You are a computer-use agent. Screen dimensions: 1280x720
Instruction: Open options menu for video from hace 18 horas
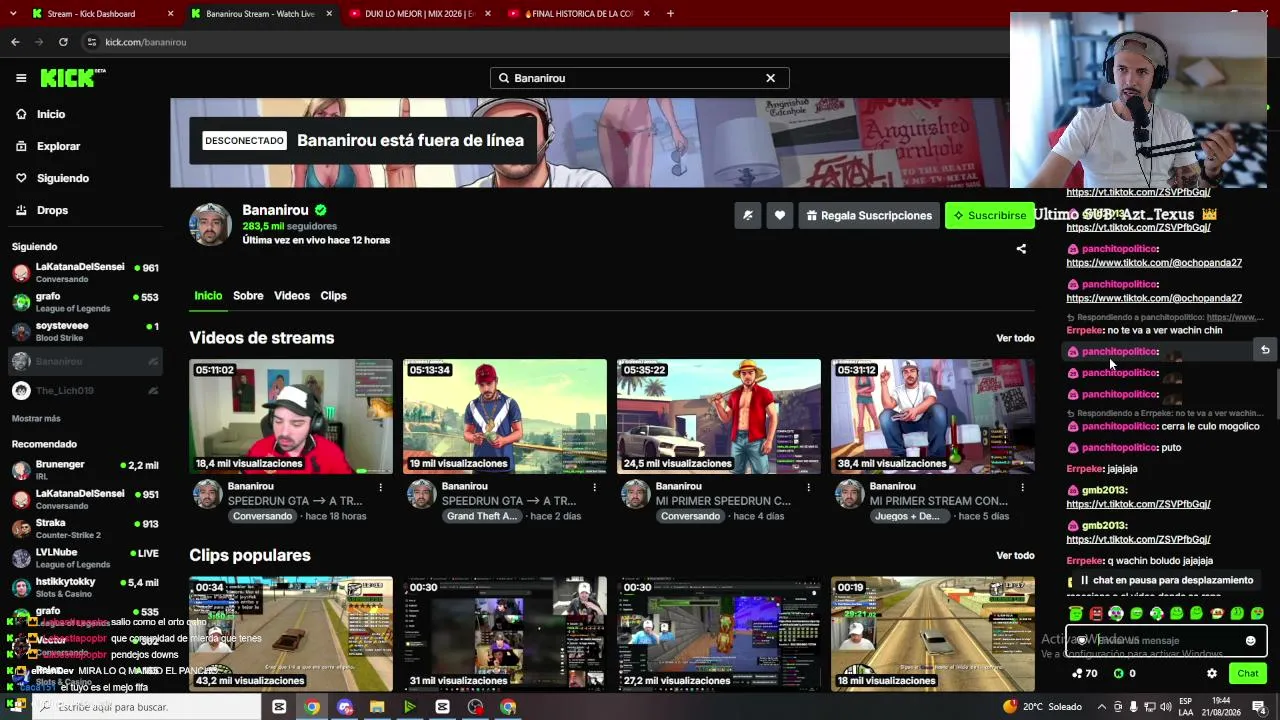pos(380,487)
